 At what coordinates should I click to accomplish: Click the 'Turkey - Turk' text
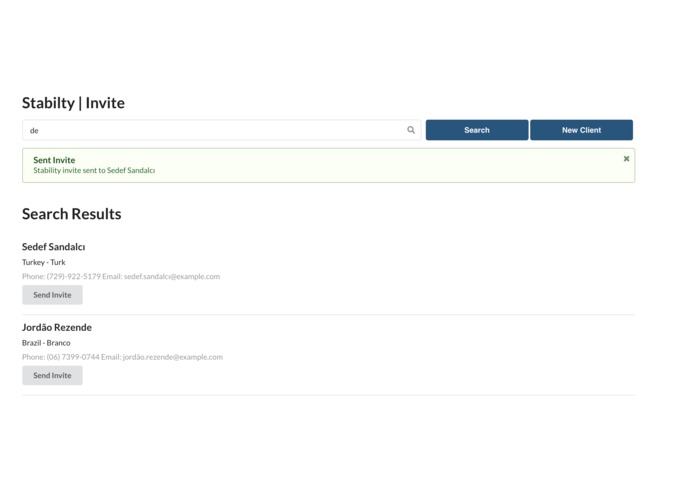coord(44,262)
